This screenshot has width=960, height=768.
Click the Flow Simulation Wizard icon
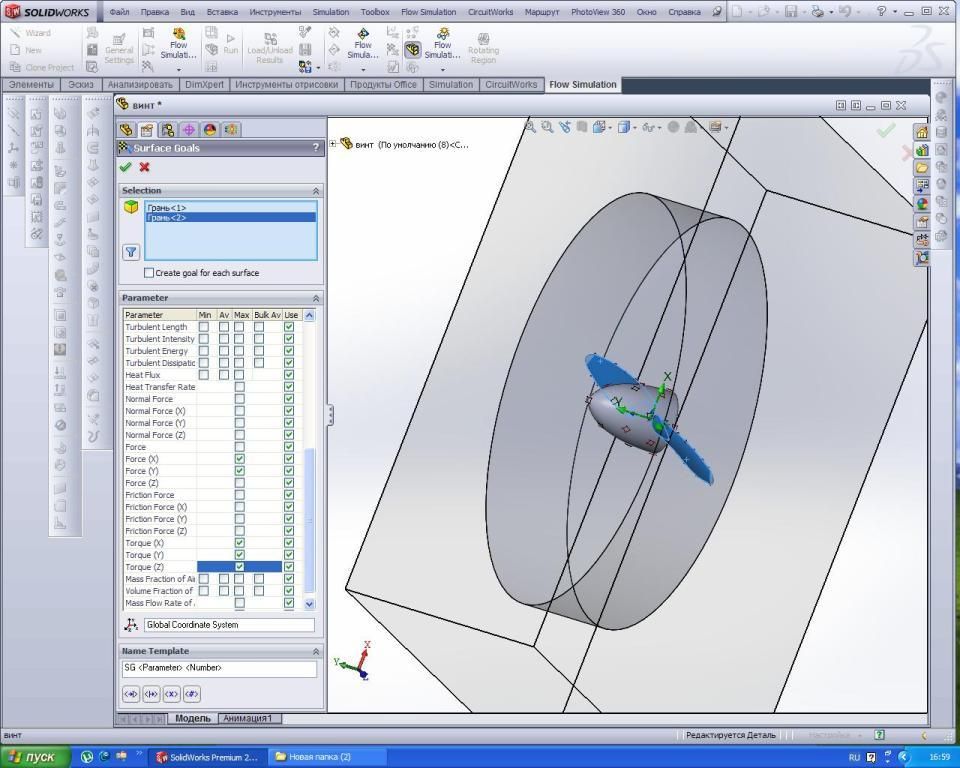pyautogui.click(x=31, y=33)
